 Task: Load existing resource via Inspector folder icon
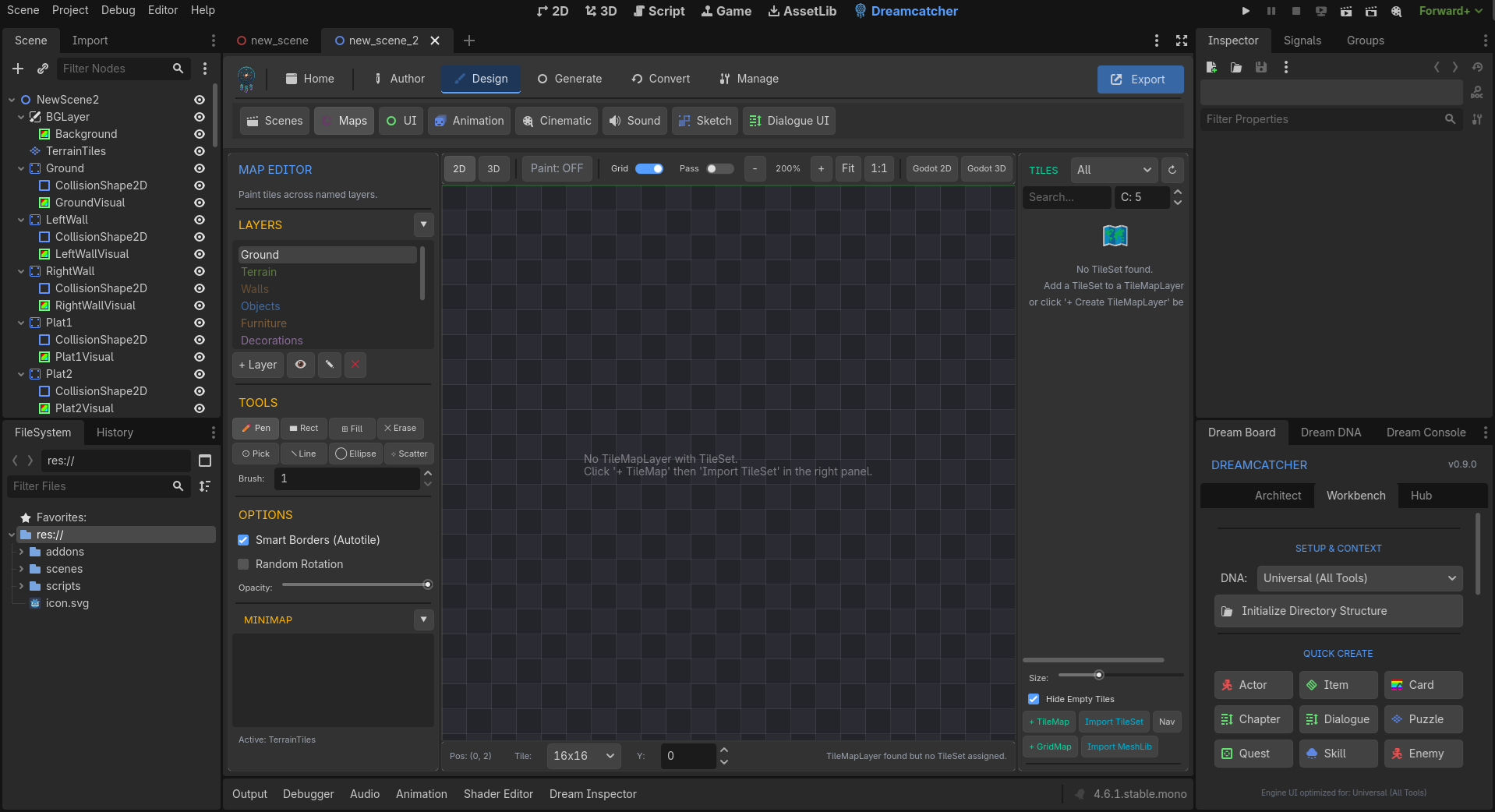pyautogui.click(x=1236, y=67)
